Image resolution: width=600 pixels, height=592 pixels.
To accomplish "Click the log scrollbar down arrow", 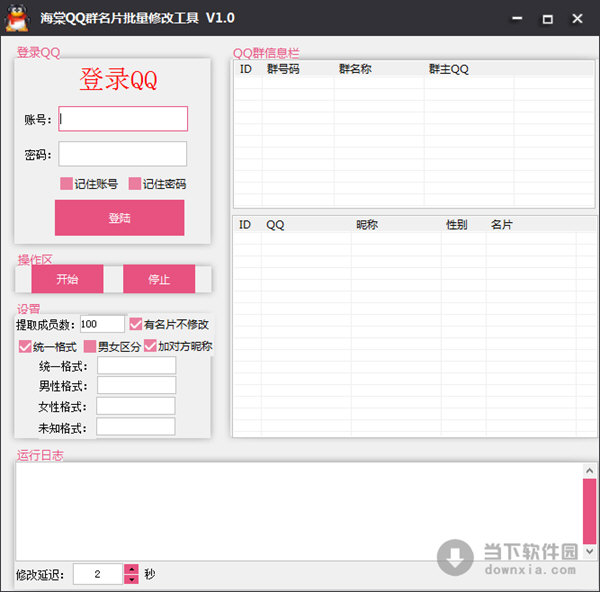I will (x=589, y=551).
